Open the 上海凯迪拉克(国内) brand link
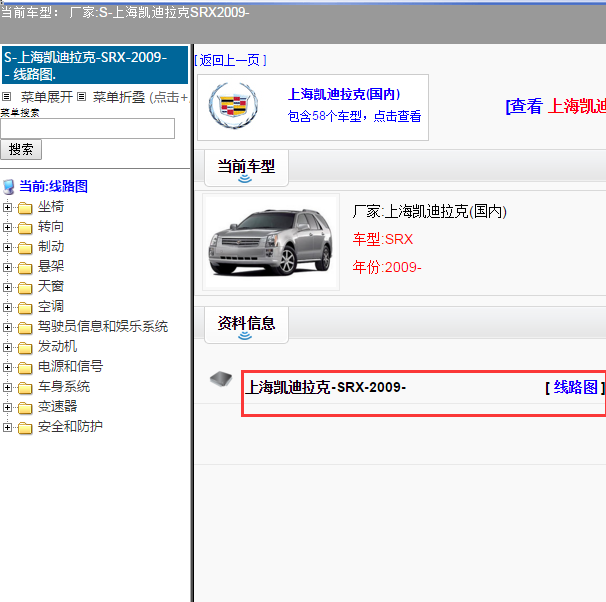Viewport: 606px width, 602px height. (344, 94)
